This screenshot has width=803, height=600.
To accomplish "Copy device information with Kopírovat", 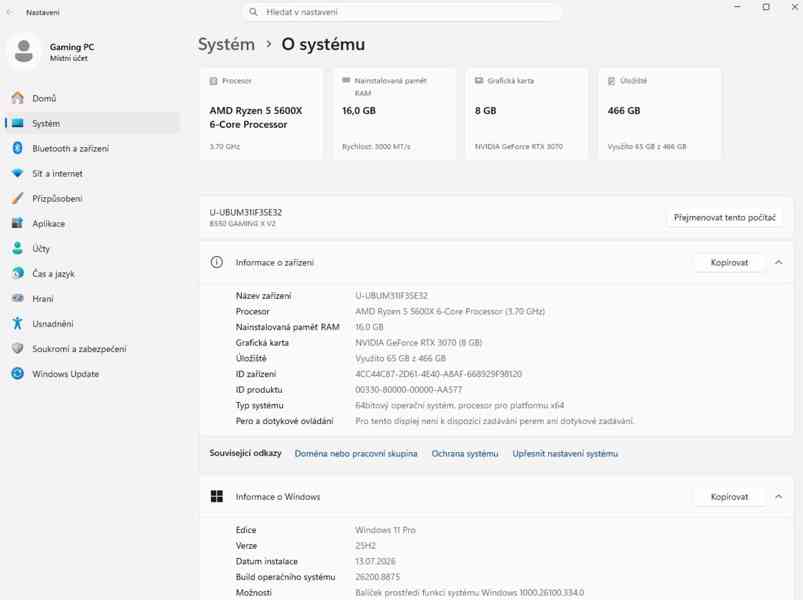I will point(729,262).
